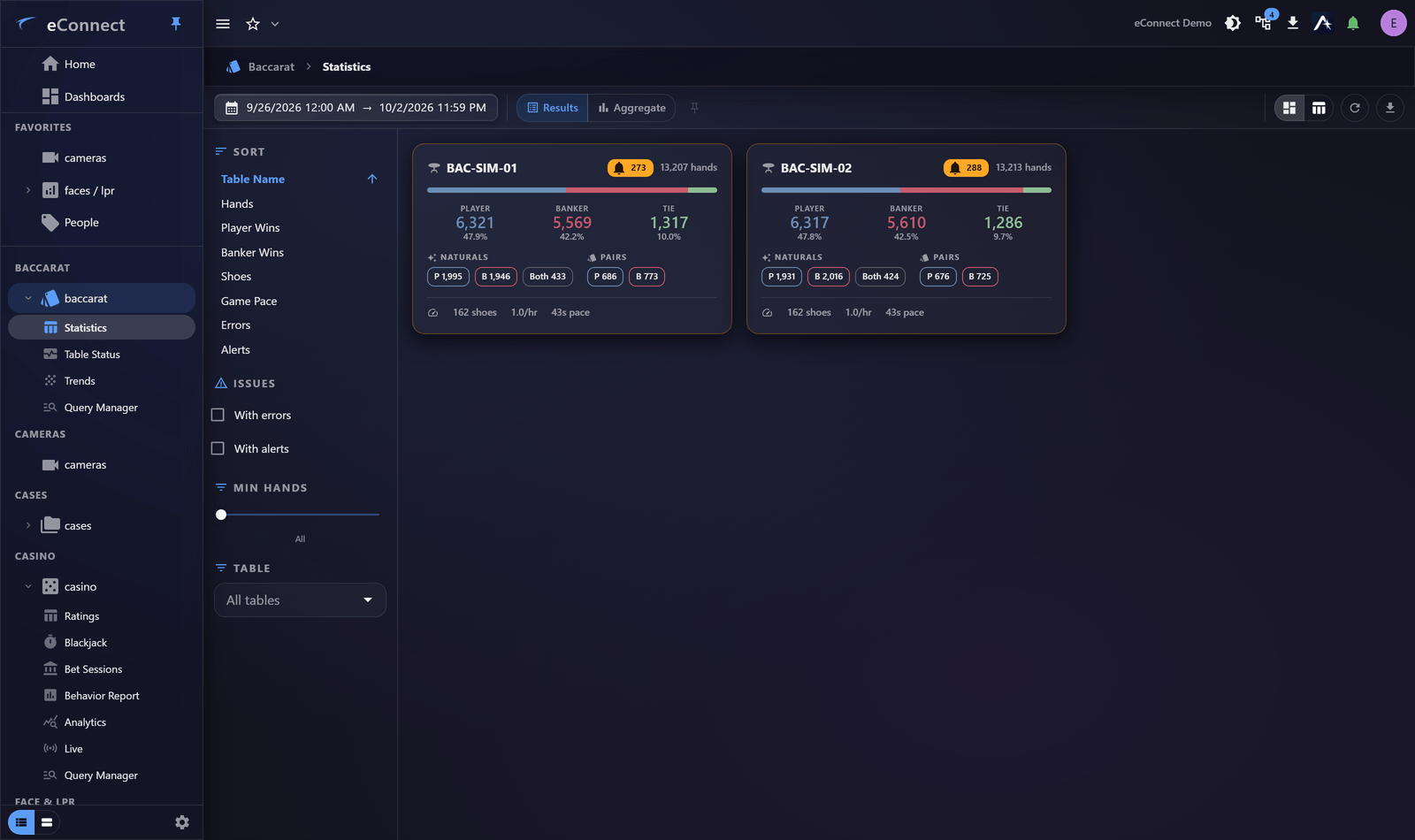Image resolution: width=1415 pixels, height=840 pixels.
Task: Collapse the baccarat tree group
Action: pyautogui.click(x=28, y=298)
